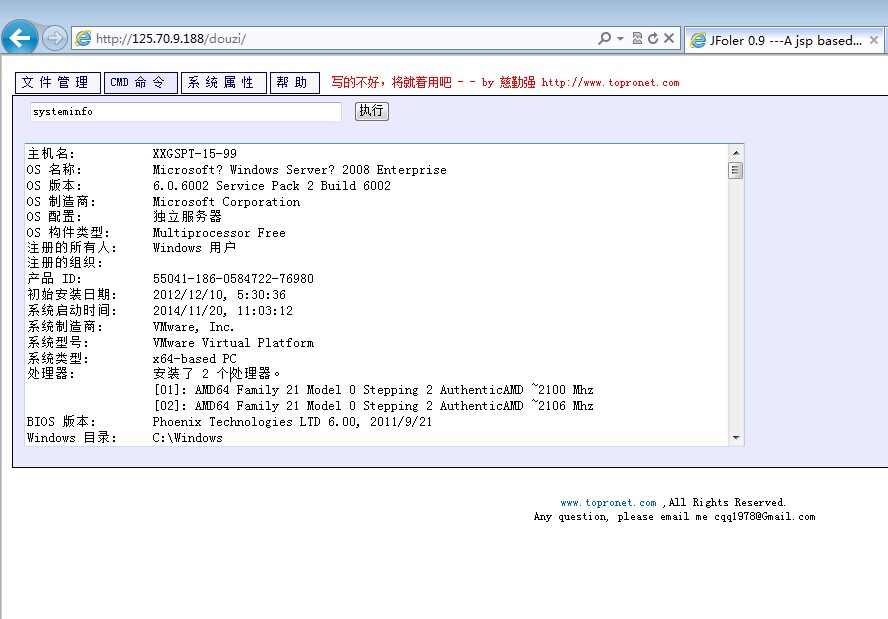Click the host name XXGSPT-15-99
This screenshot has height=619, width=888.
(195, 153)
